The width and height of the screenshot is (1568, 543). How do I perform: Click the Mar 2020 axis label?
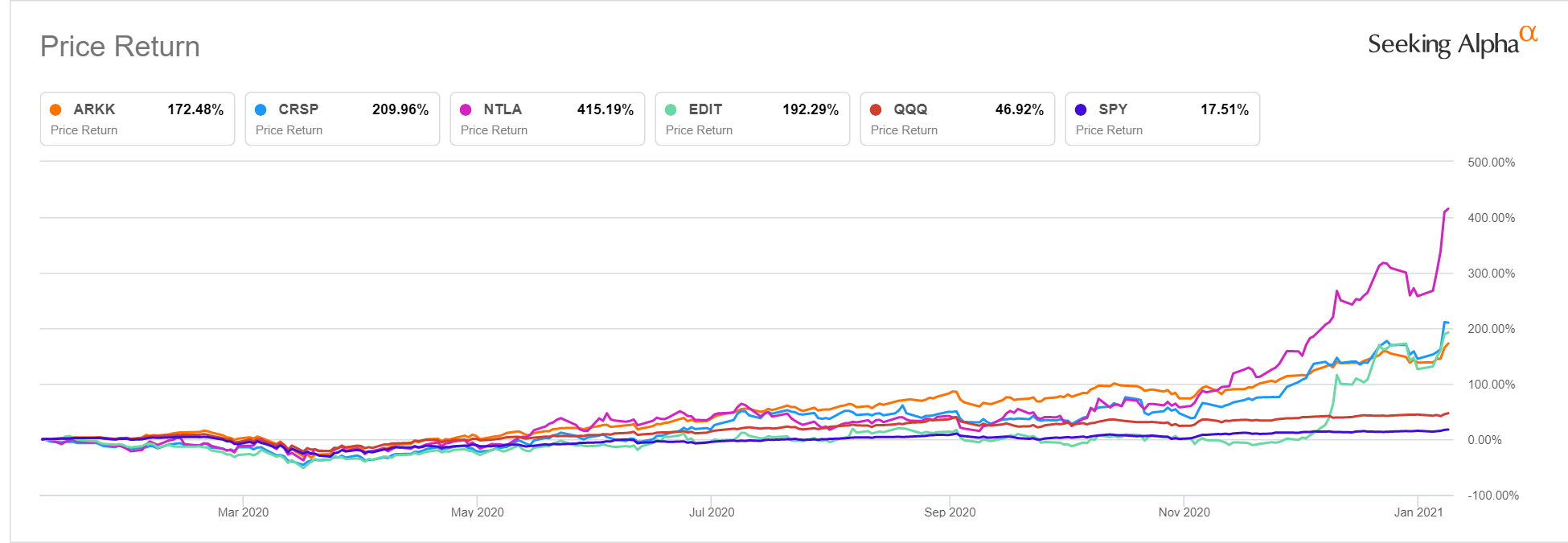click(243, 512)
